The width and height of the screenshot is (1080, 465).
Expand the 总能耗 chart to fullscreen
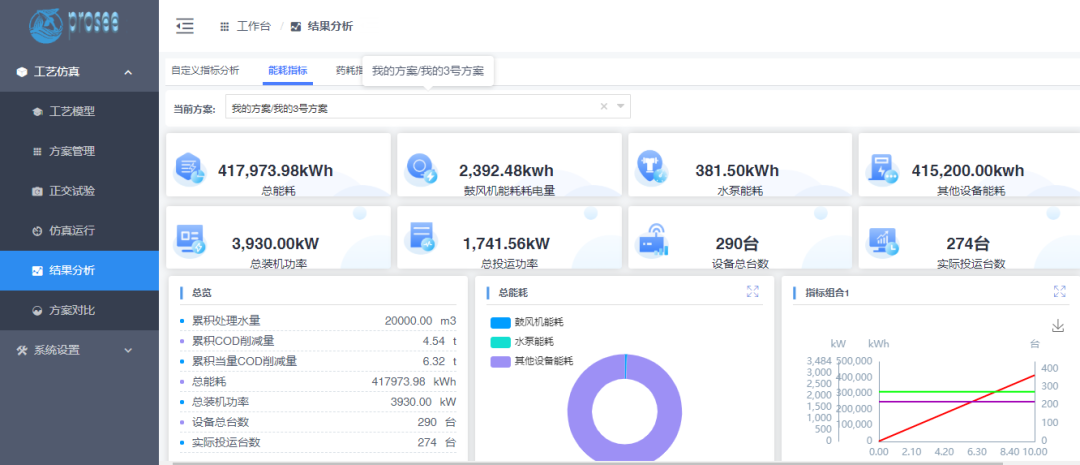tap(753, 292)
